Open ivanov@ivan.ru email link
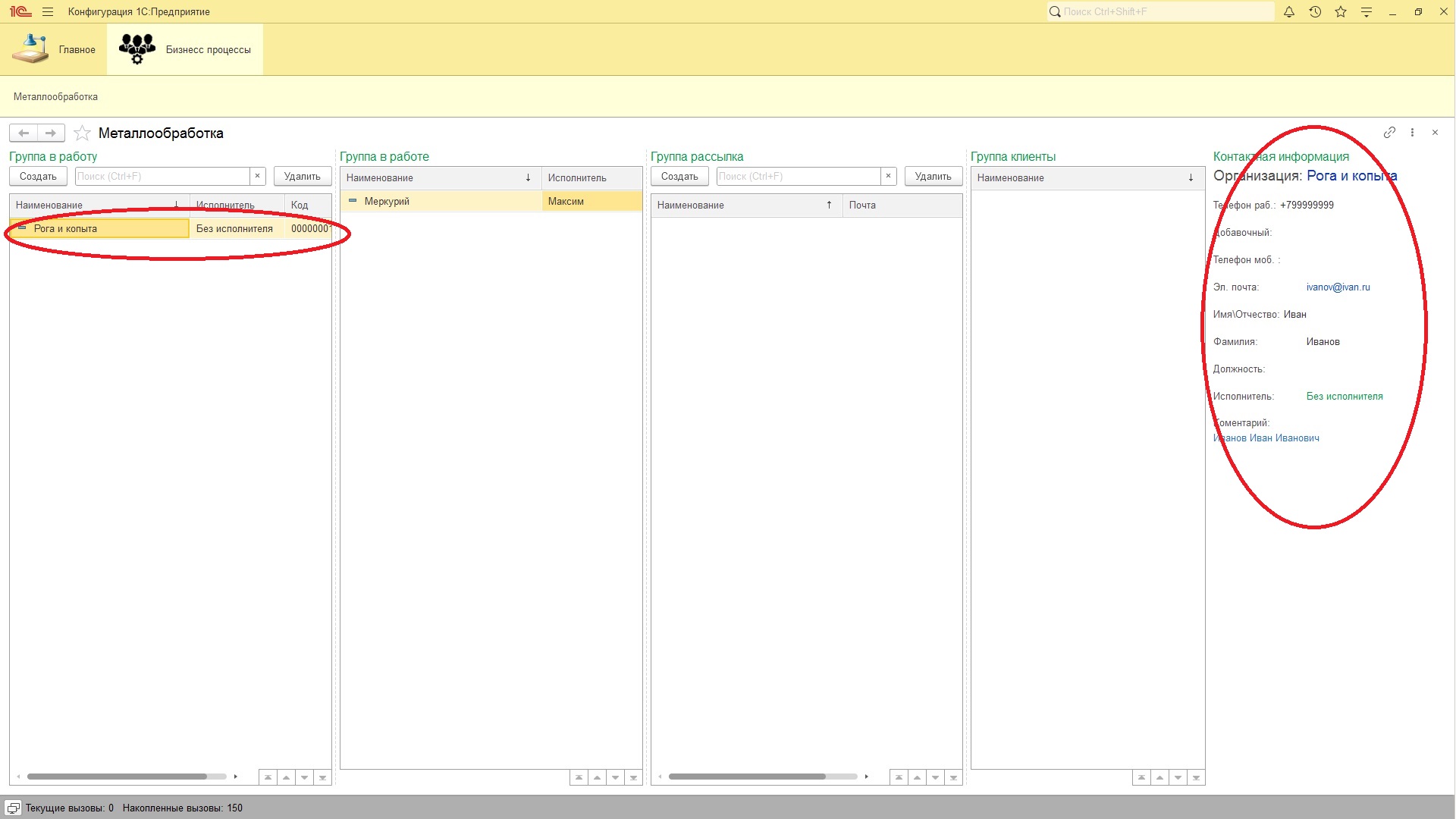Viewport: 1456px width, 819px height. click(1338, 287)
